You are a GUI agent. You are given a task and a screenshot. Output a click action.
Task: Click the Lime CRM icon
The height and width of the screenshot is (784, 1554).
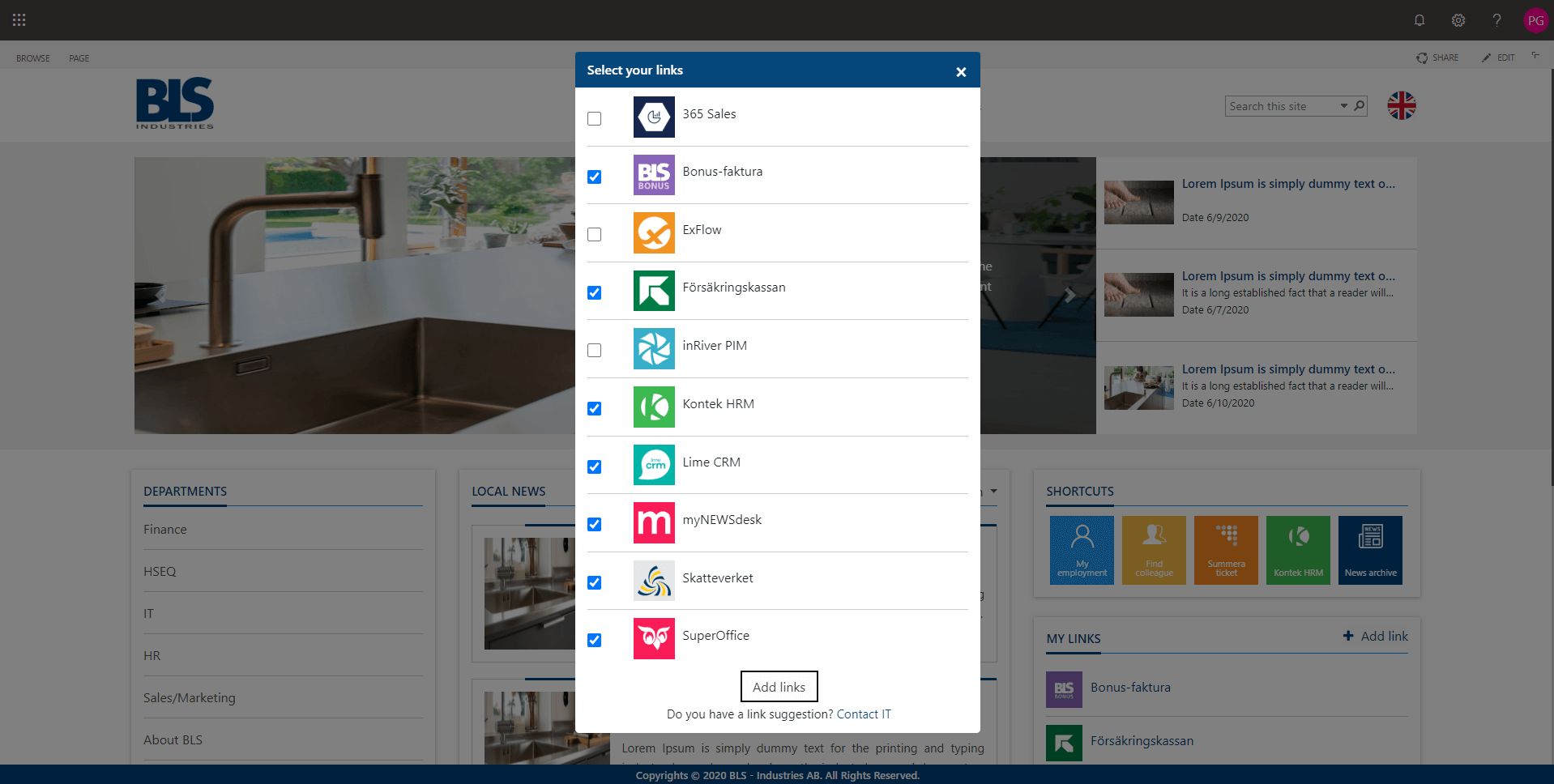tap(654, 465)
